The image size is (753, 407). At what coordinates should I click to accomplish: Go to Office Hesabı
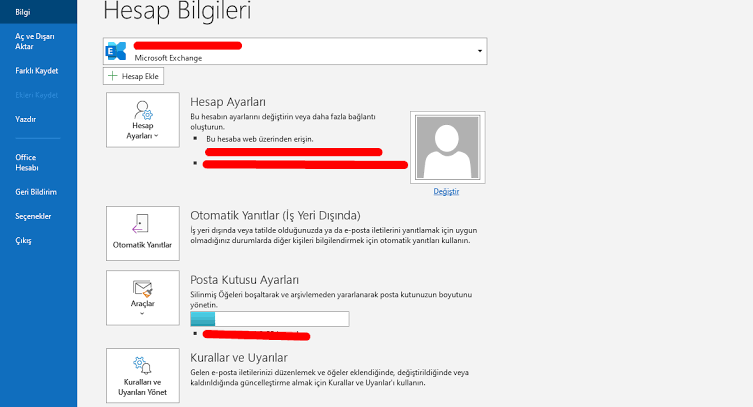click(x=27, y=162)
